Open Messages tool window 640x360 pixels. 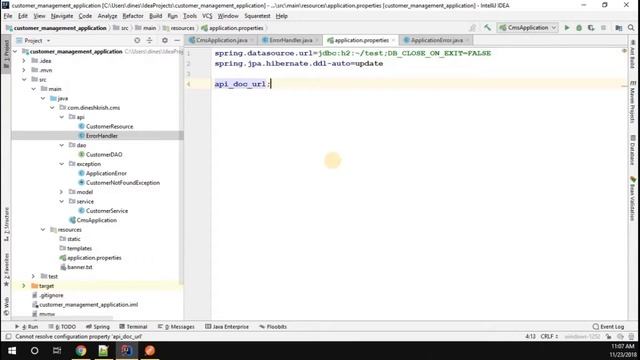click(176, 327)
